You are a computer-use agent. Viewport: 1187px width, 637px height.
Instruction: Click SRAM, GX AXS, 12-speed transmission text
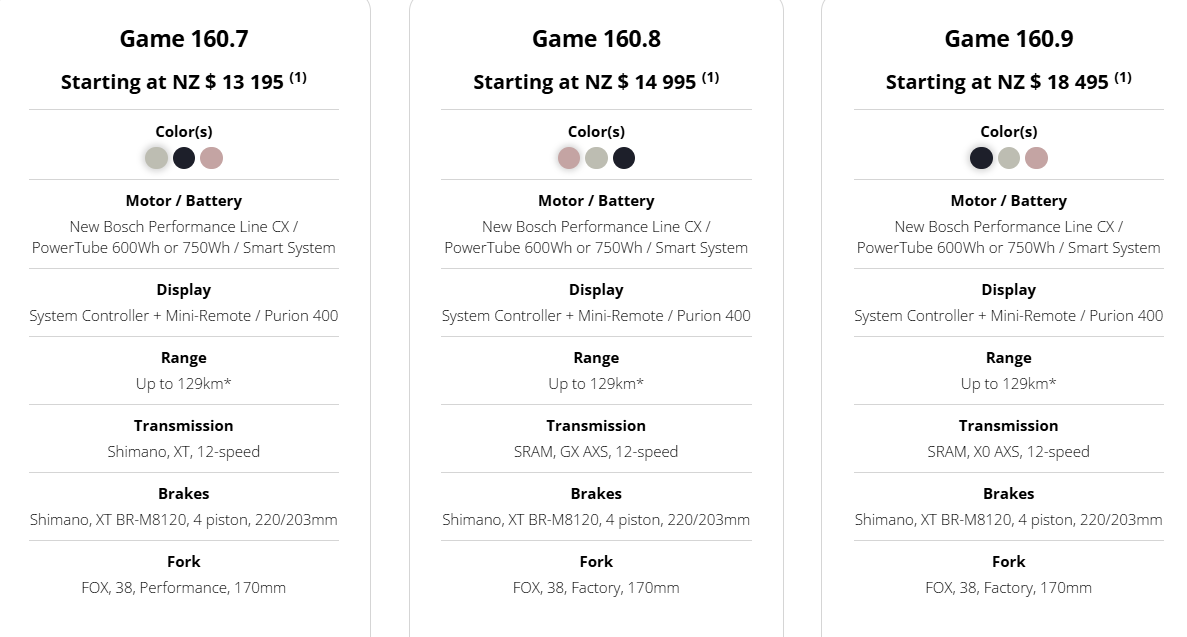597,451
